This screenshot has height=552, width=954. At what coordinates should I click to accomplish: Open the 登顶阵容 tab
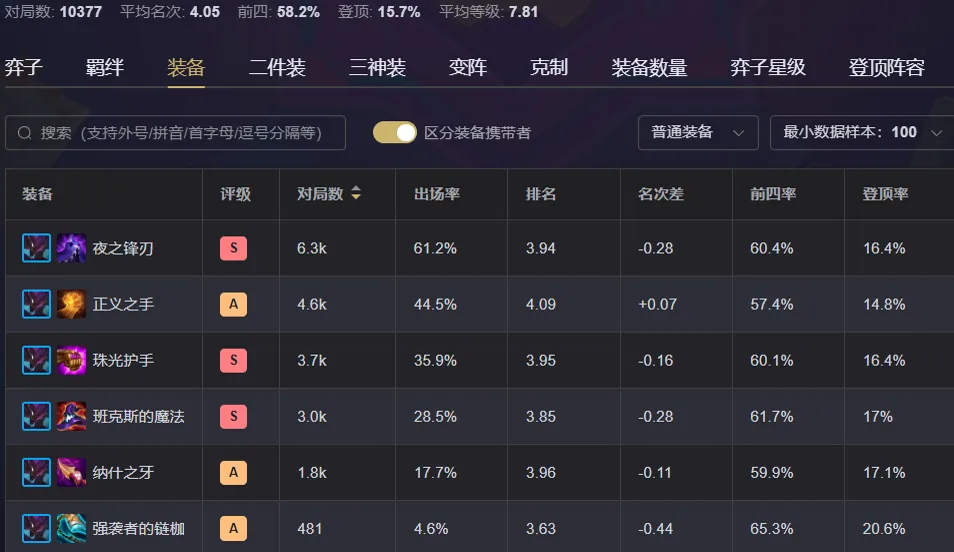pos(886,67)
